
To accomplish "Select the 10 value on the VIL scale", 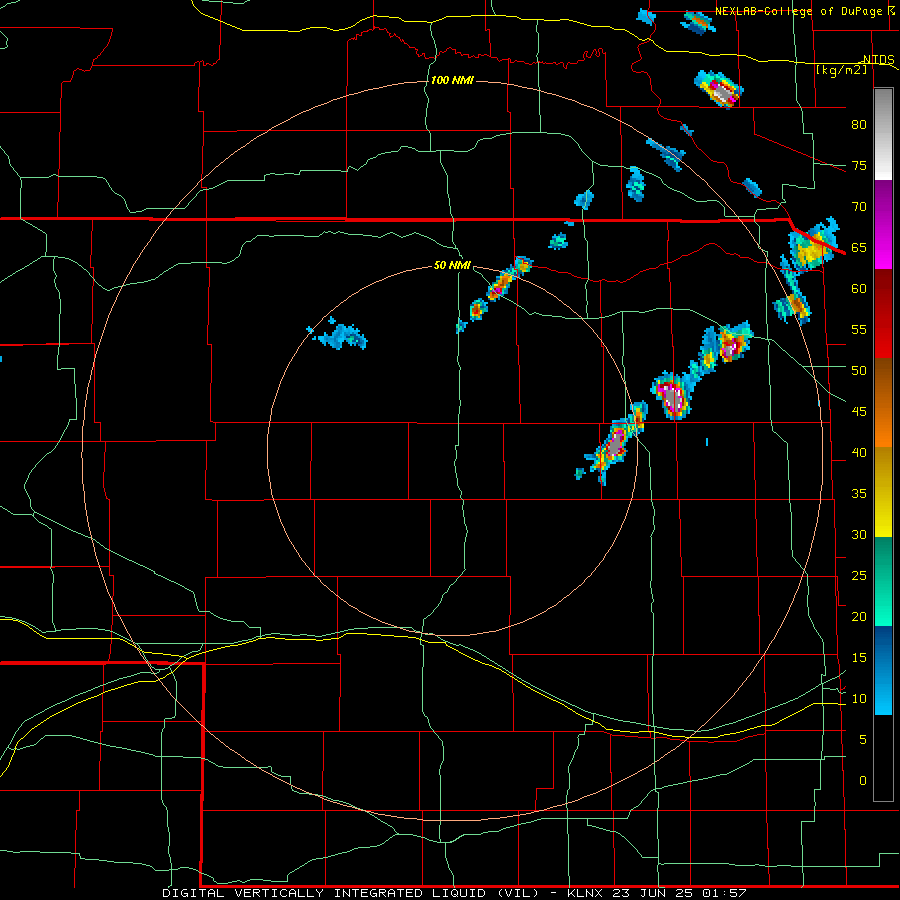I will click(x=859, y=699).
